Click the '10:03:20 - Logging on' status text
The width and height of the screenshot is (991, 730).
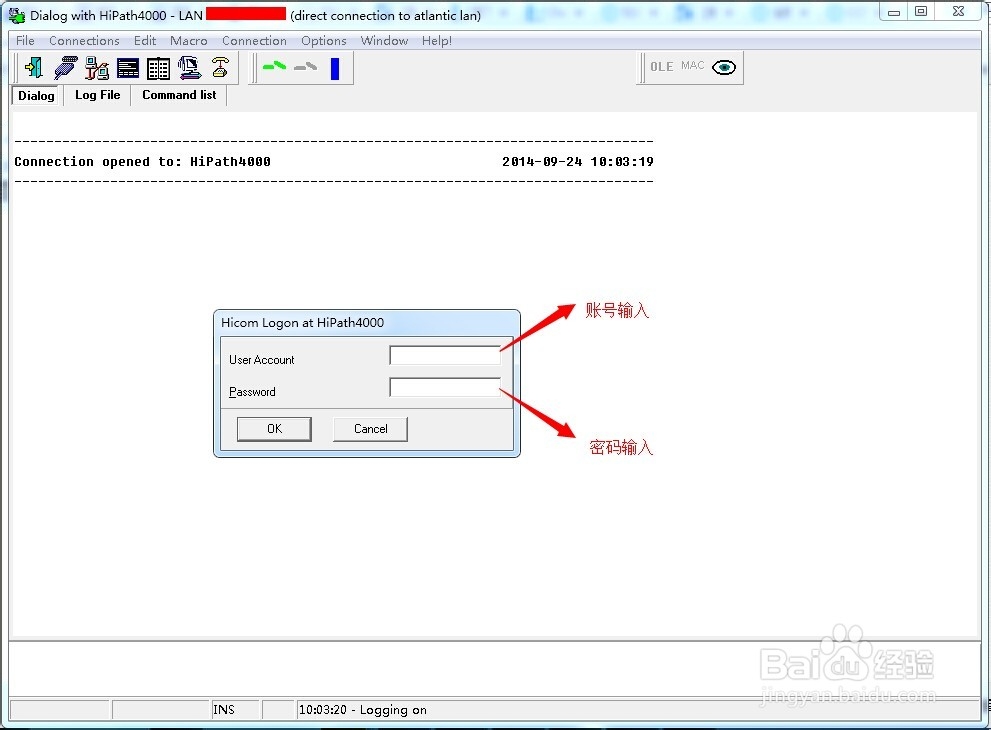click(x=363, y=710)
